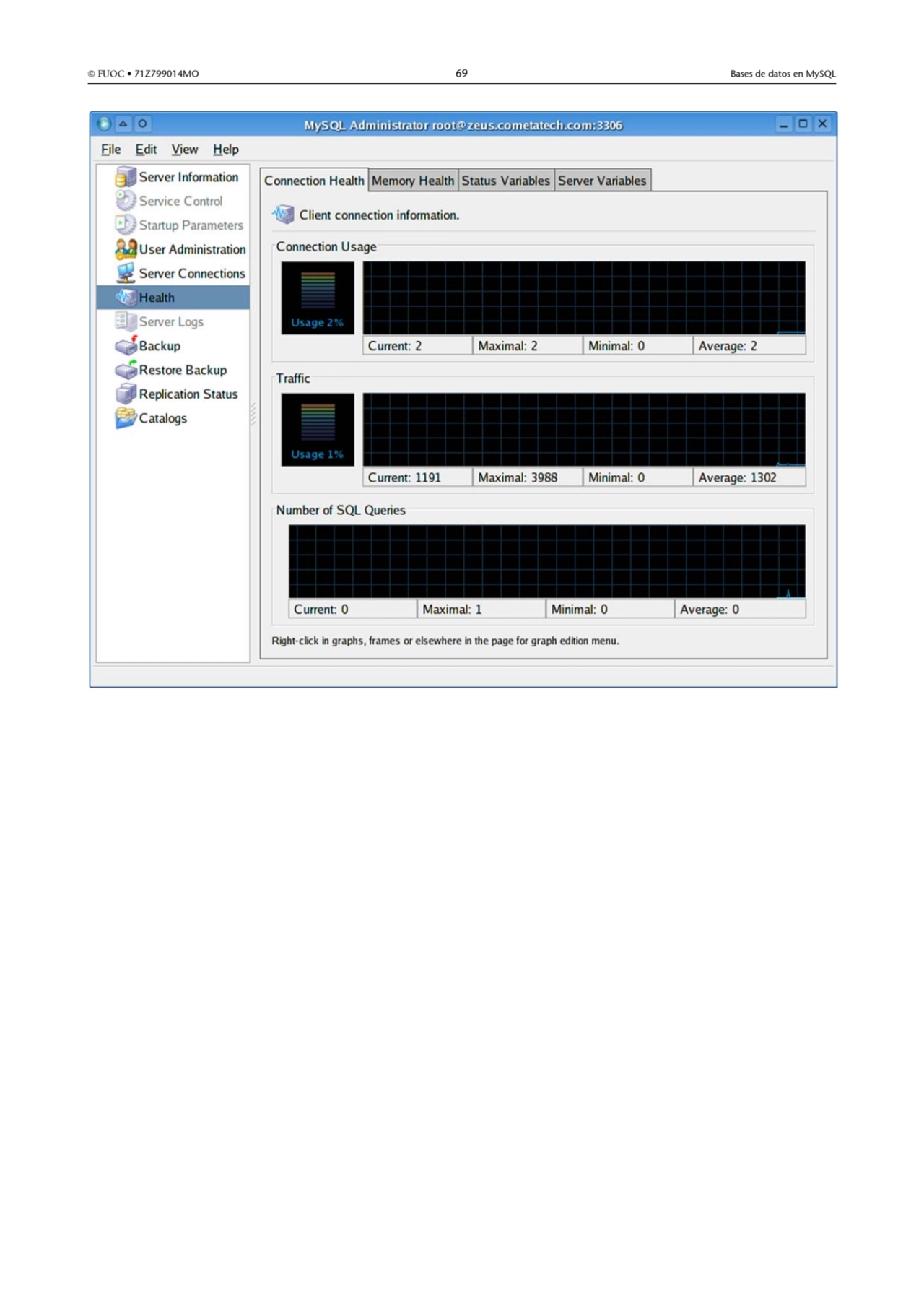Click the Restore Backup icon
Image resolution: width=924 pixels, height=1308 pixels.
(126, 369)
